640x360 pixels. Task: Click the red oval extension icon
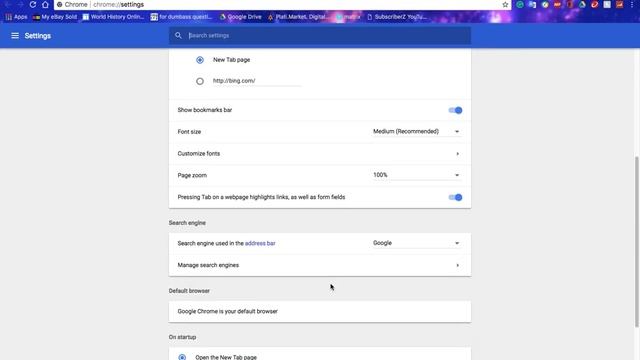click(x=595, y=4)
